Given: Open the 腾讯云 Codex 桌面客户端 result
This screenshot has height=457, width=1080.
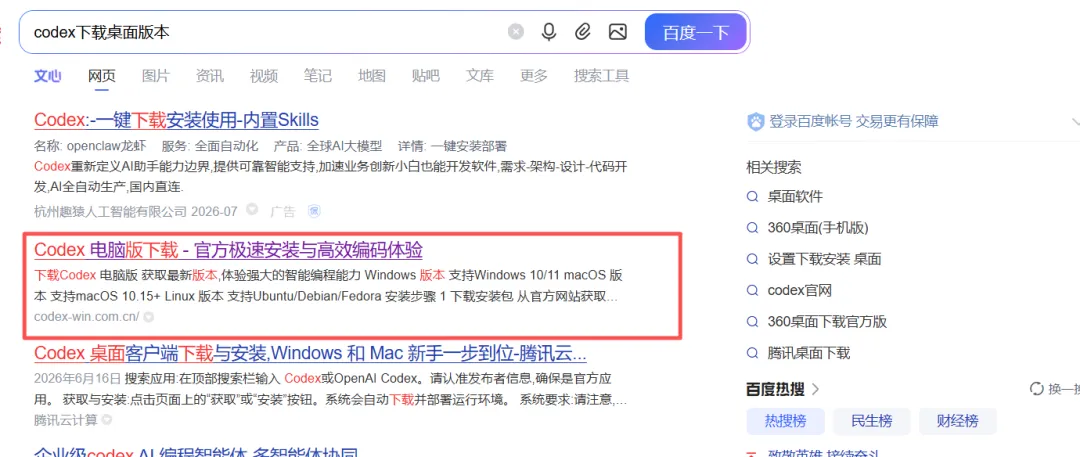Looking at the screenshot, I should click(310, 354).
